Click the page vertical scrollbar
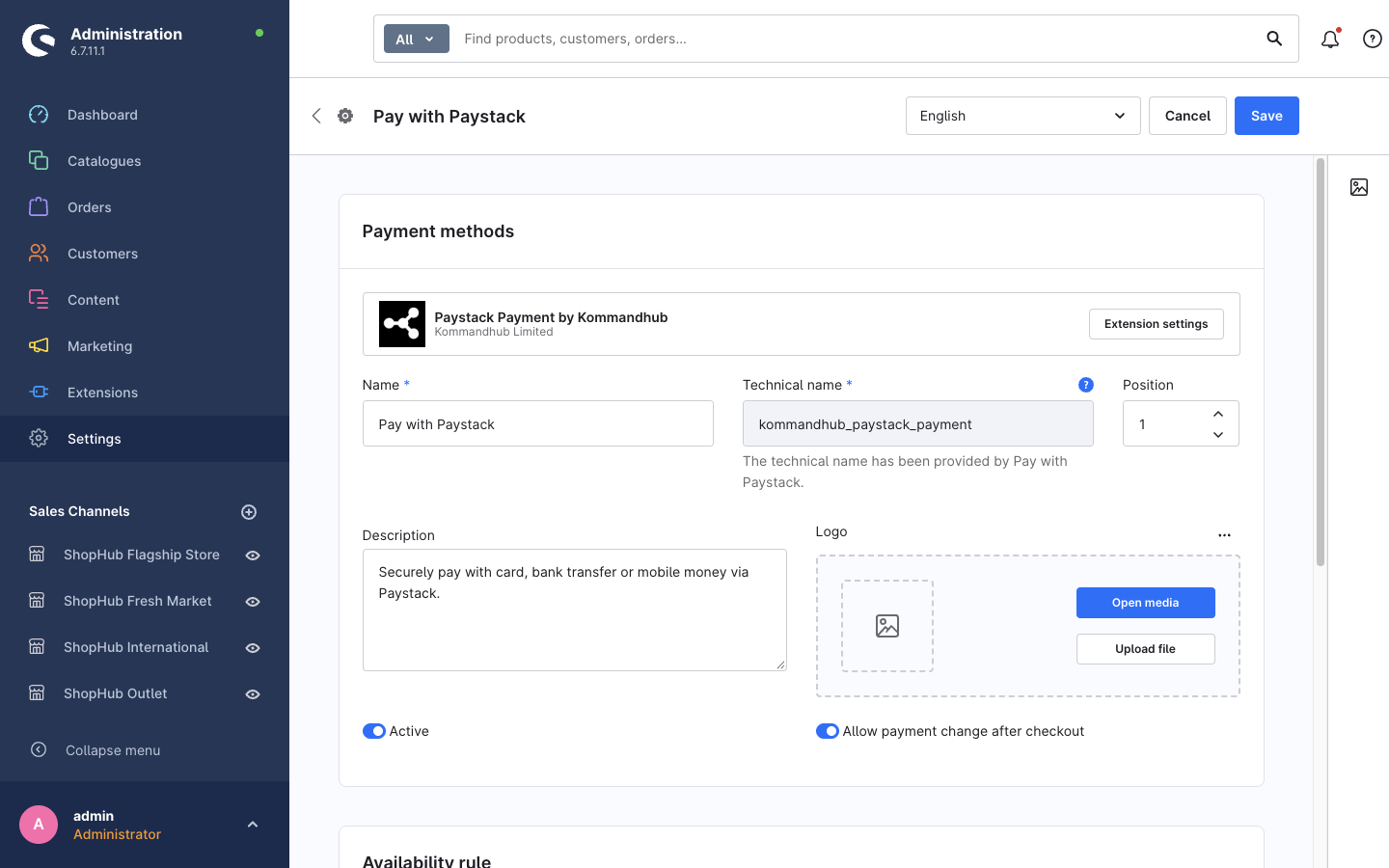 [1321, 363]
